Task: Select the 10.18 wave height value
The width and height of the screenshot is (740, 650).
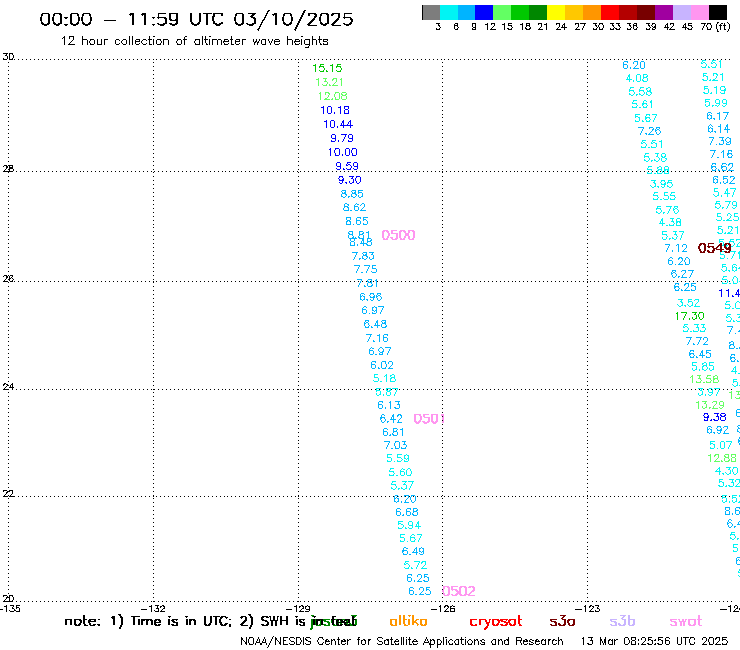Action: pyautogui.click(x=335, y=110)
